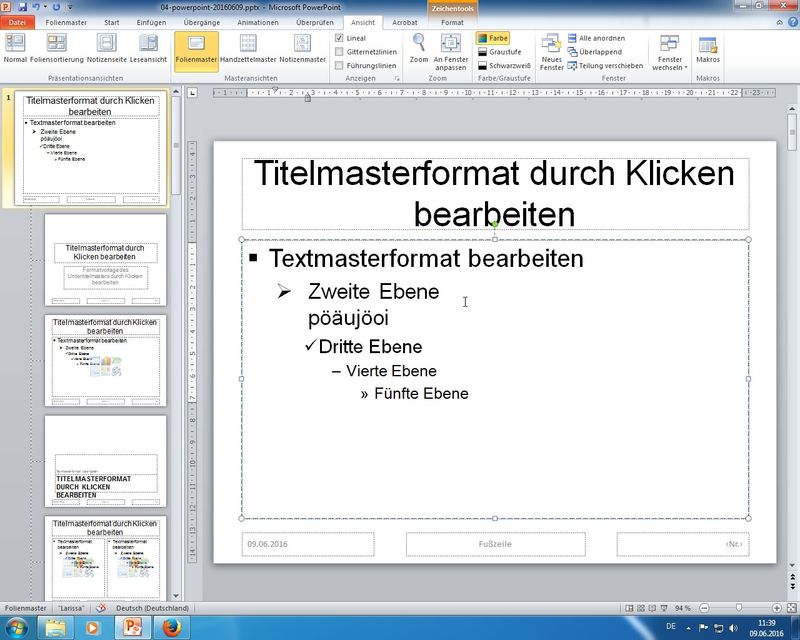The image size is (800, 640).
Task: Open the Handzettelmaster view
Action: point(248,49)
